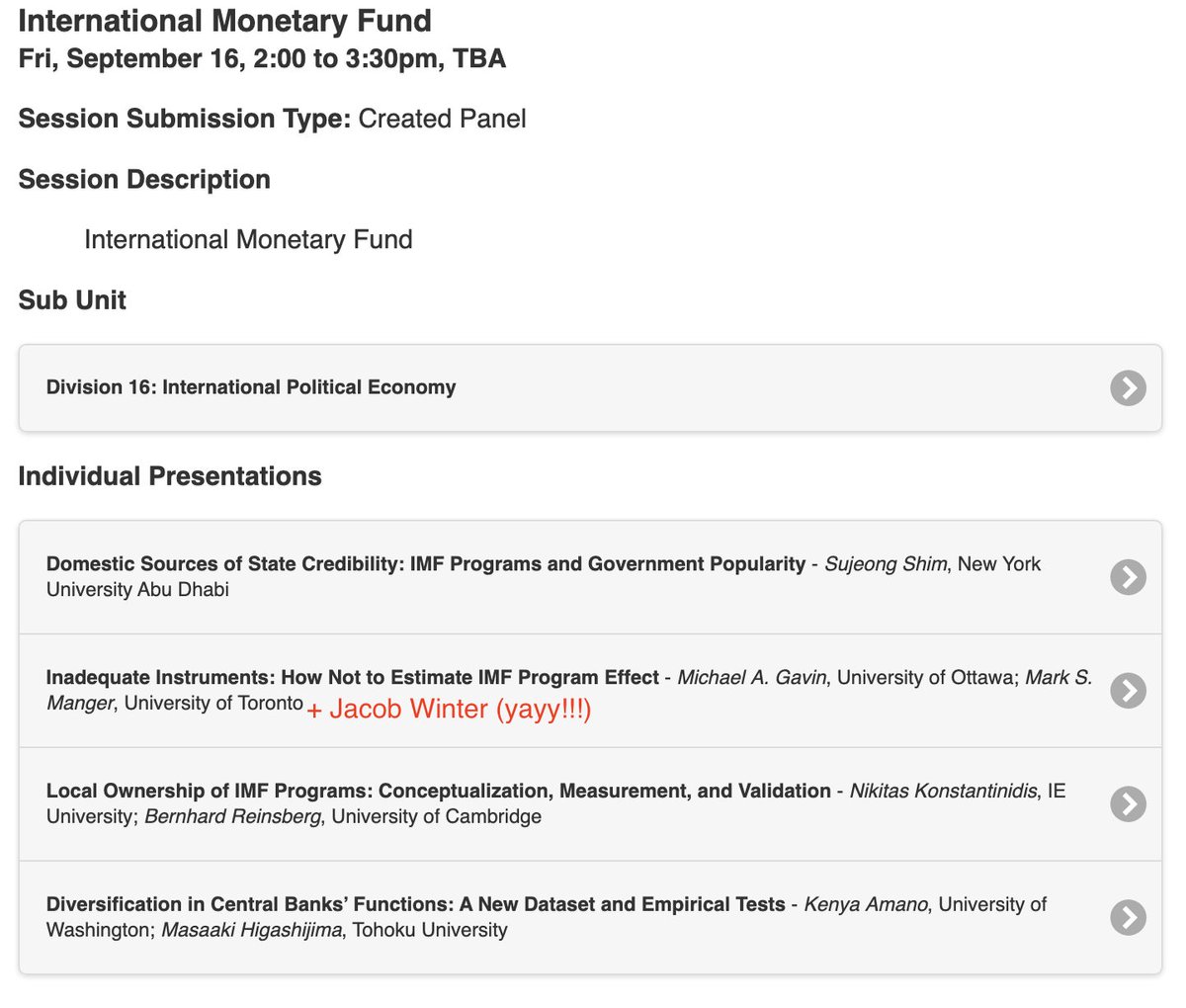
Task: Open chevron arrow beside Inadequate Instruments presentation
Action: click(1128, 691)
